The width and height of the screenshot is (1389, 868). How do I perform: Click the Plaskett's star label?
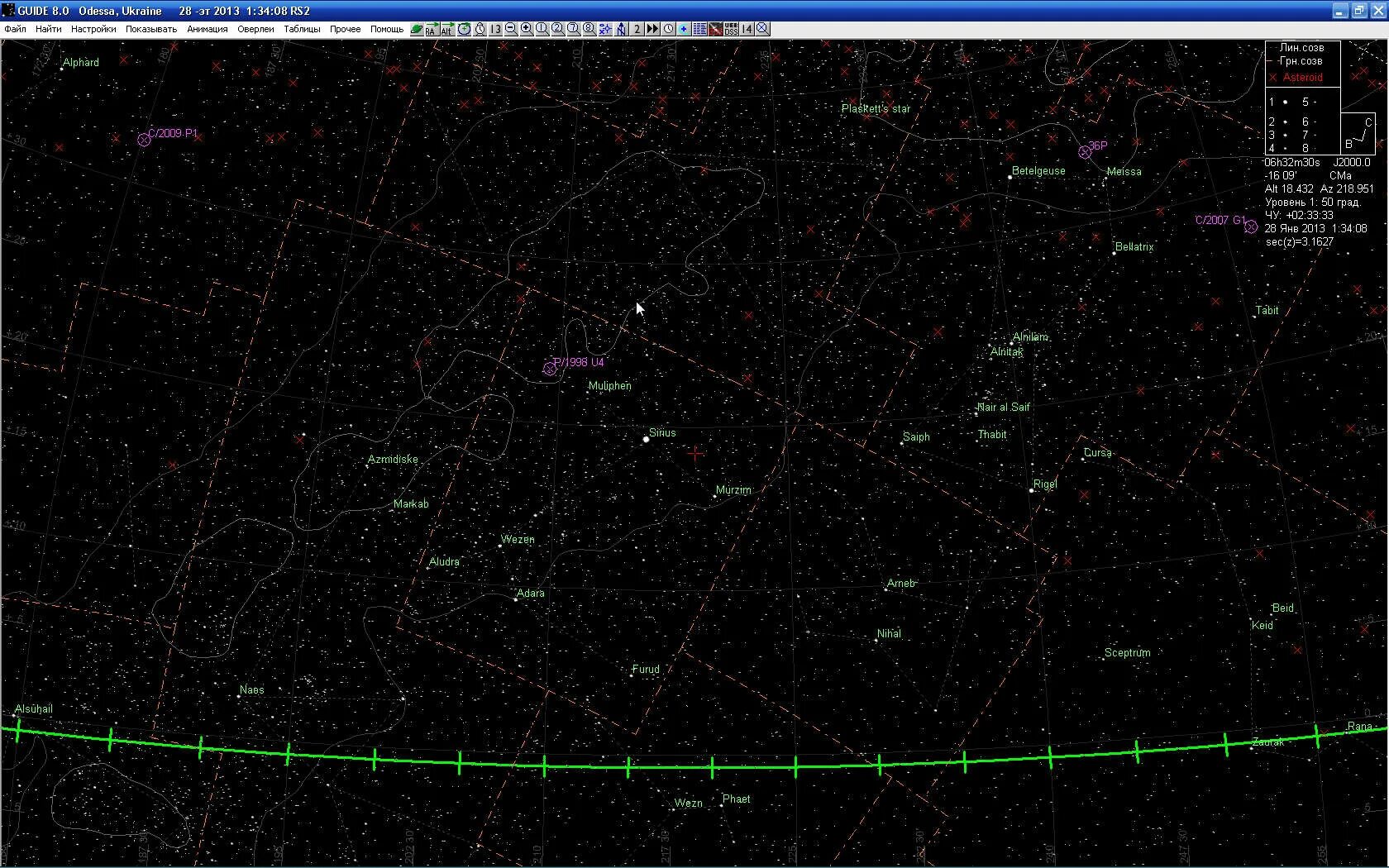[x=876, y=109]
